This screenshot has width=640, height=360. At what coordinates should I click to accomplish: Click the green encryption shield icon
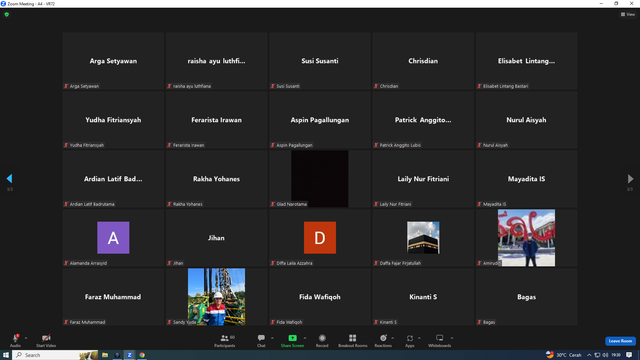(7, 14)
